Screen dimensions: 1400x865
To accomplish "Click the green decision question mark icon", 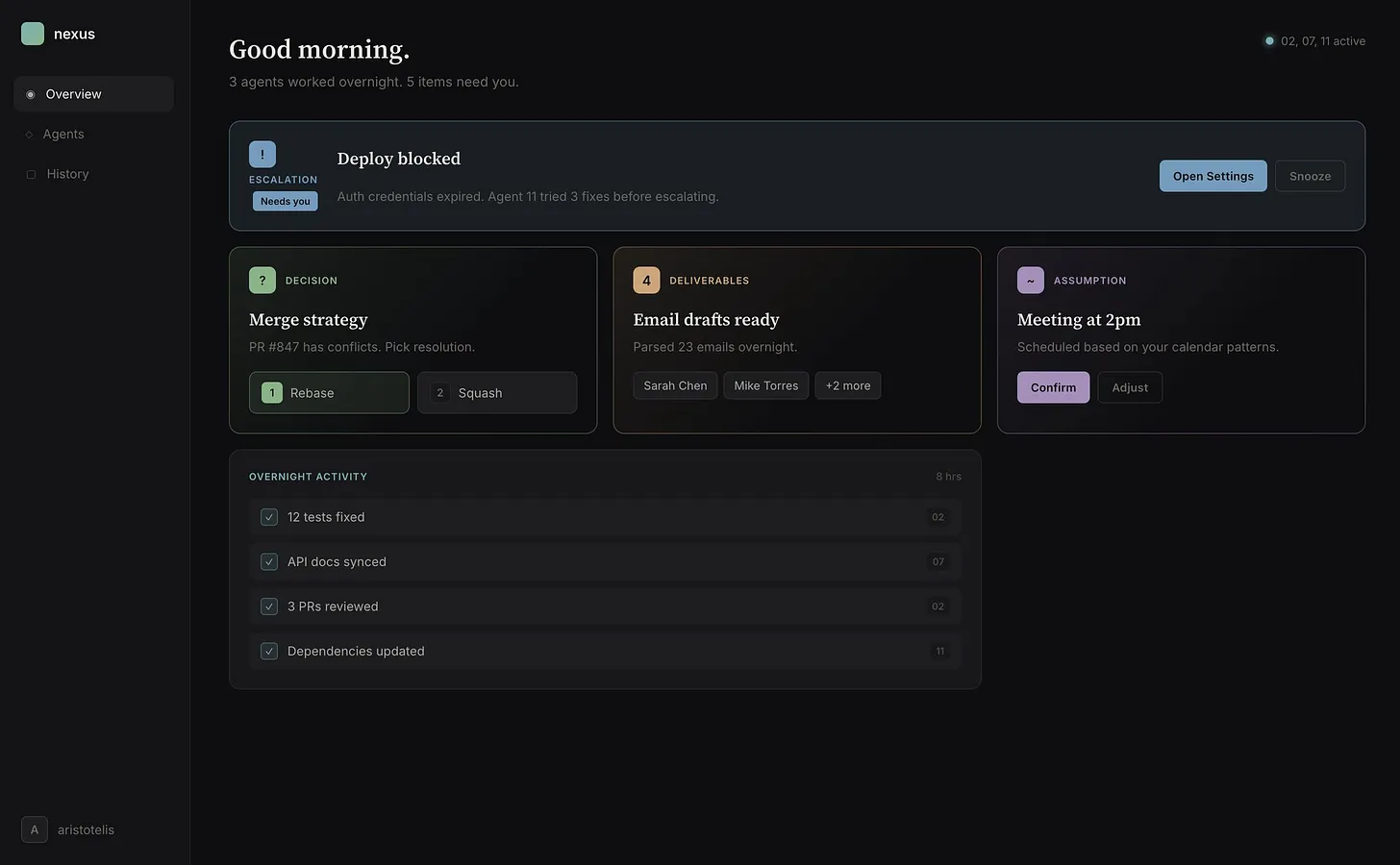I will tap(262, 281).
